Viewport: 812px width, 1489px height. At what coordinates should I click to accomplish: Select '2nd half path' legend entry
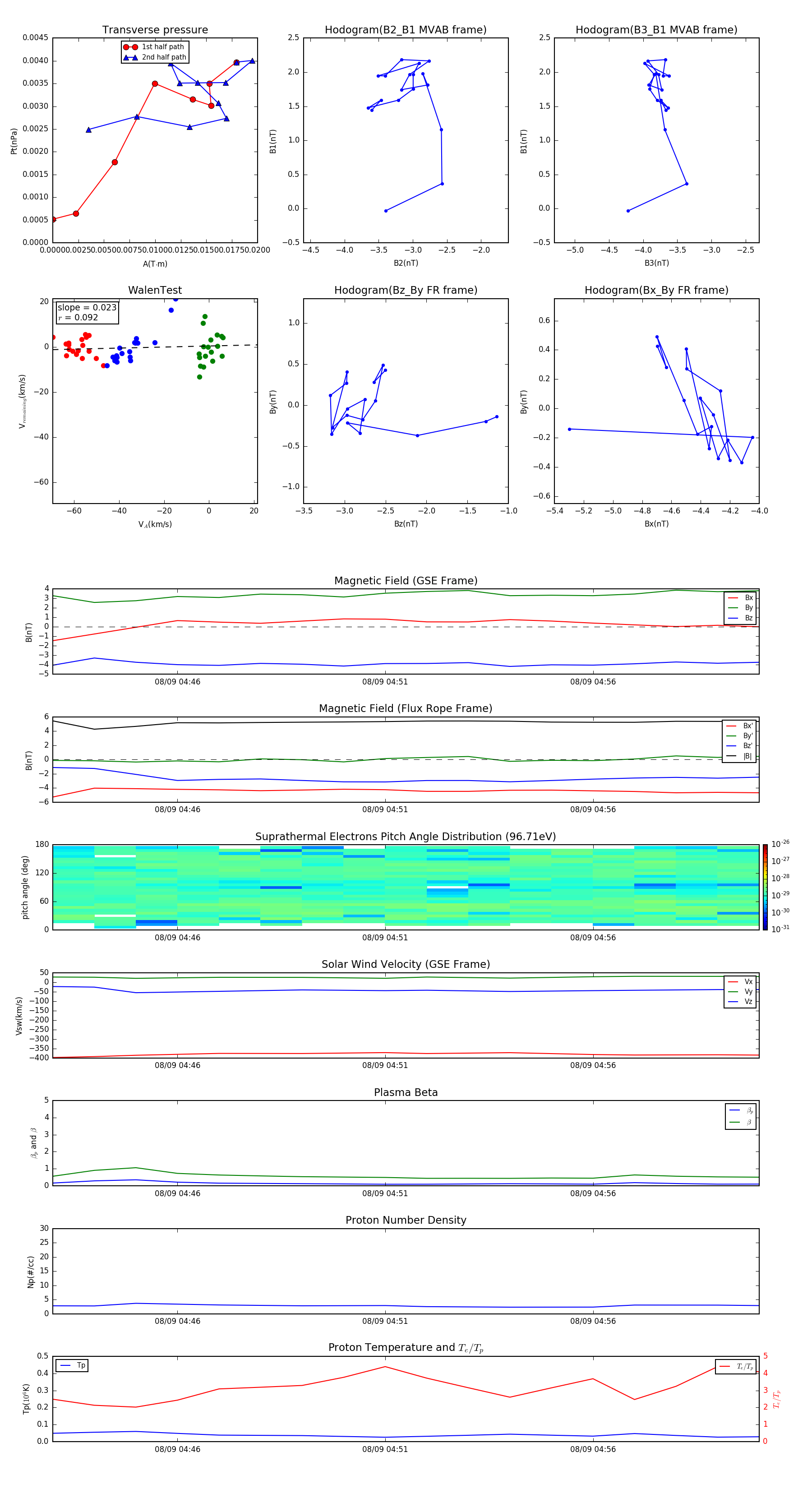154,57
